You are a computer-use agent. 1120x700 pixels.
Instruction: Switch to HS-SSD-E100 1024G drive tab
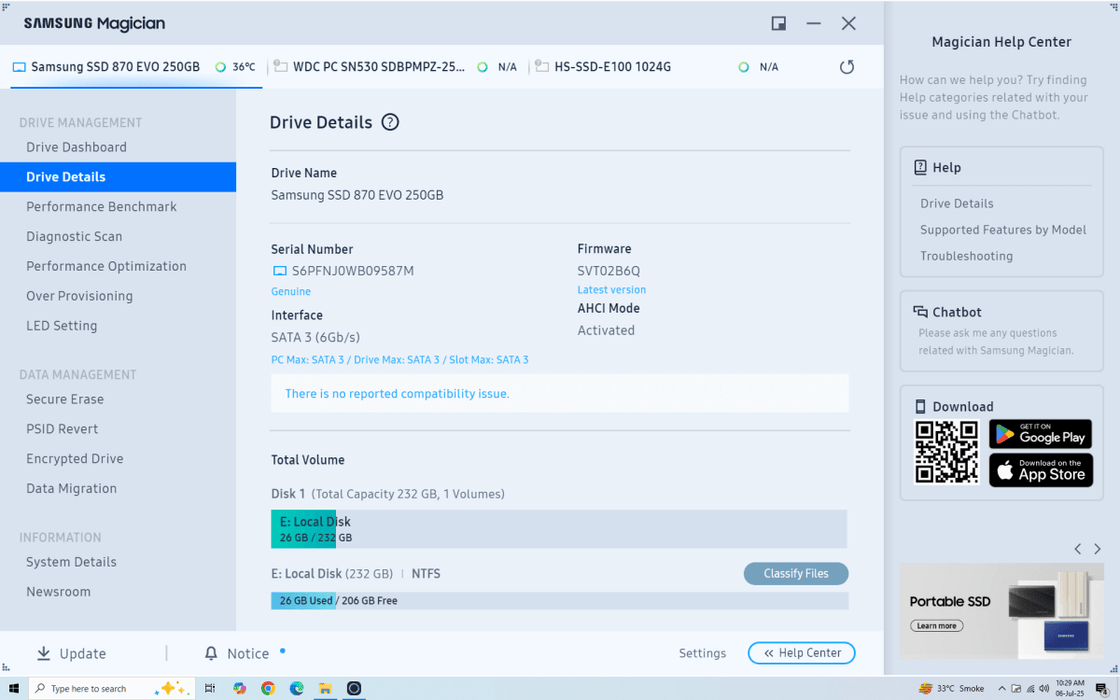pyautogui.click(x=612, y=67)
